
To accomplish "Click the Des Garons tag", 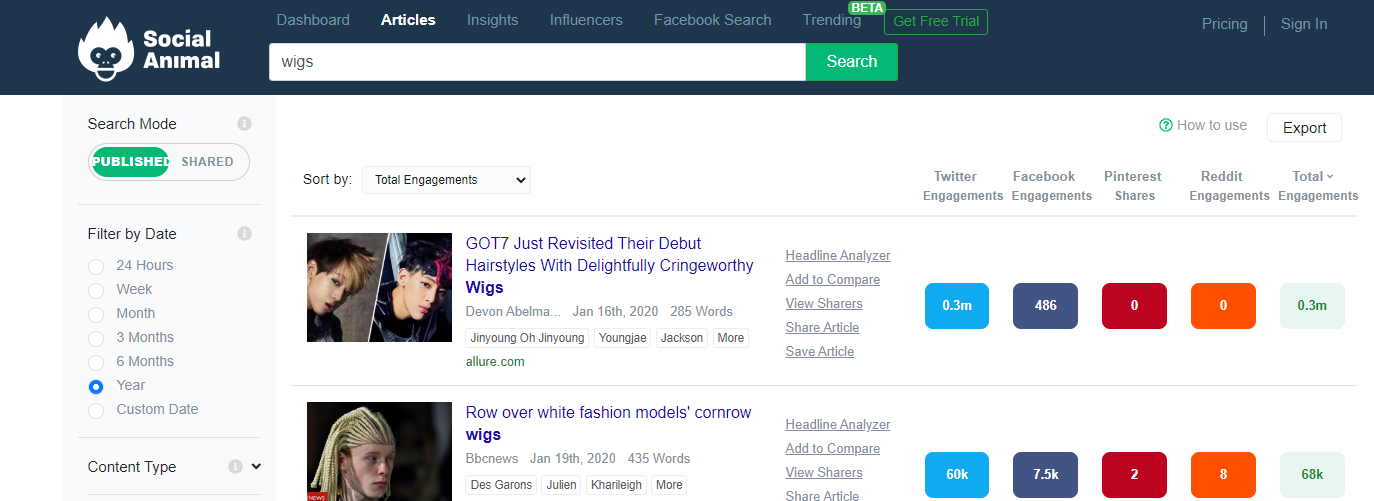I will [x=500, y=485].
